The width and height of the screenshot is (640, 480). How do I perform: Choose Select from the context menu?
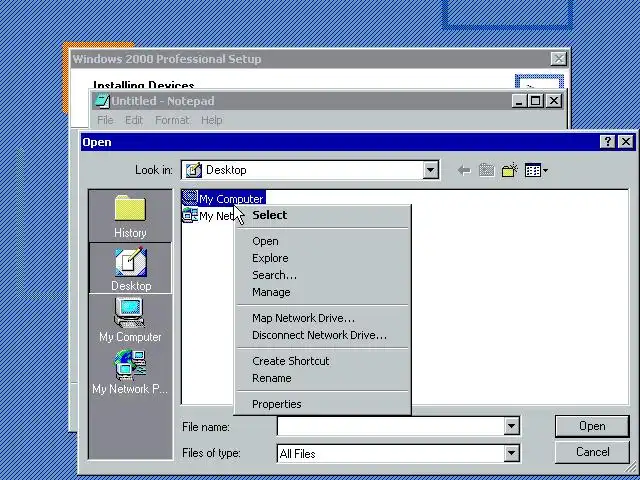[x=322, y=215]
